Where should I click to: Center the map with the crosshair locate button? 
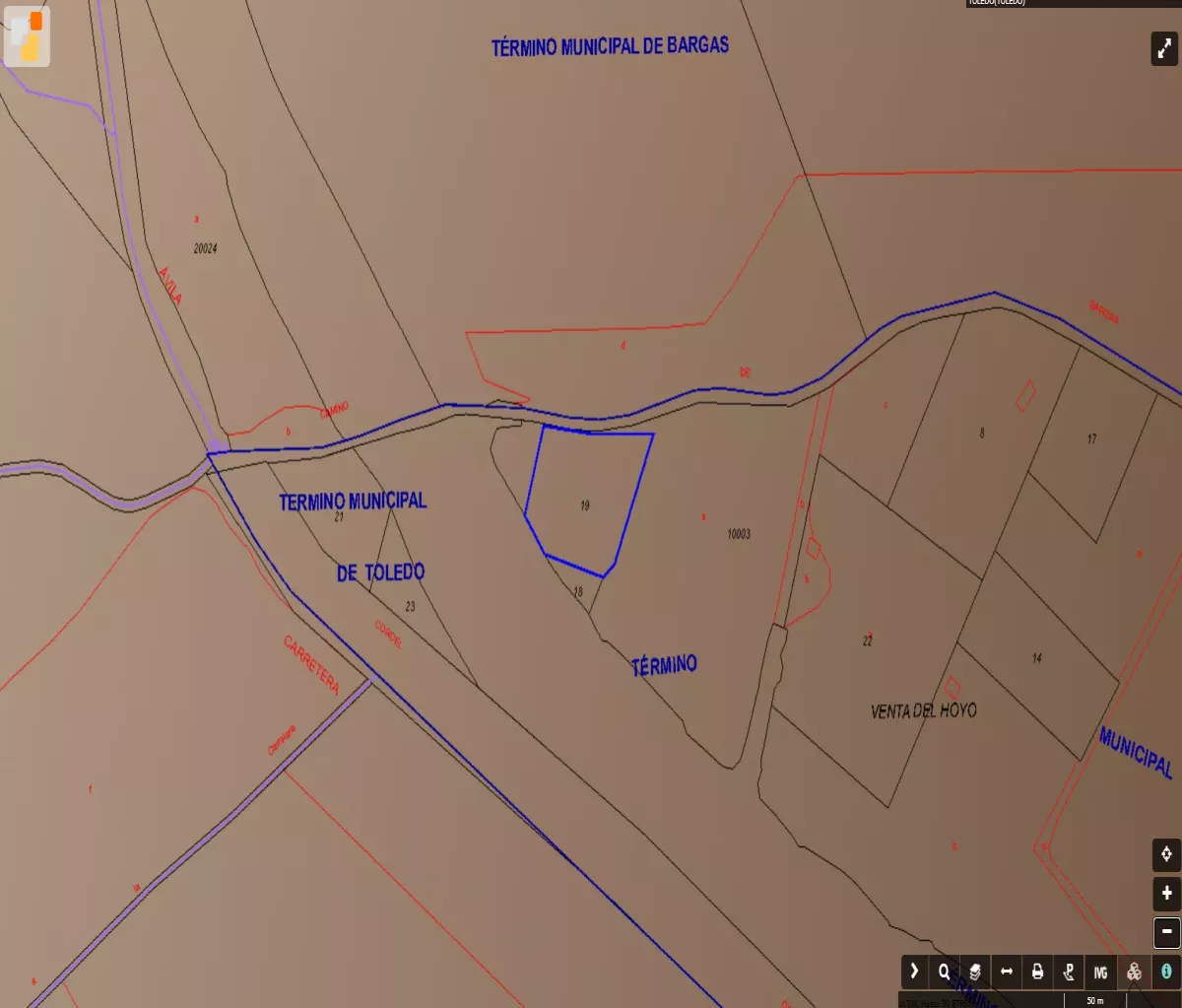pyautogui.click(x=1166, y=854)
